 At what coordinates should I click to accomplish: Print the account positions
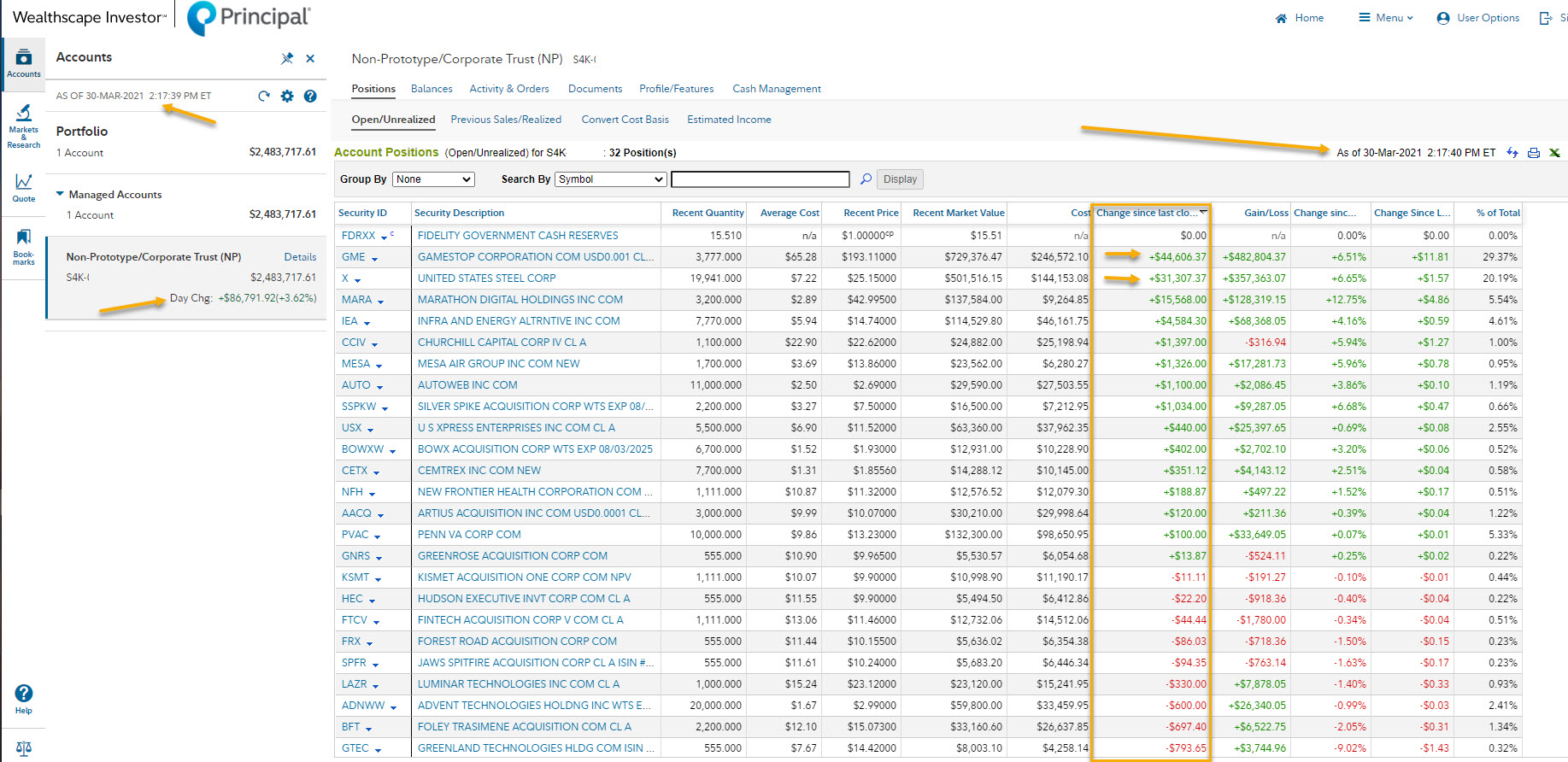coord(1534,152)
